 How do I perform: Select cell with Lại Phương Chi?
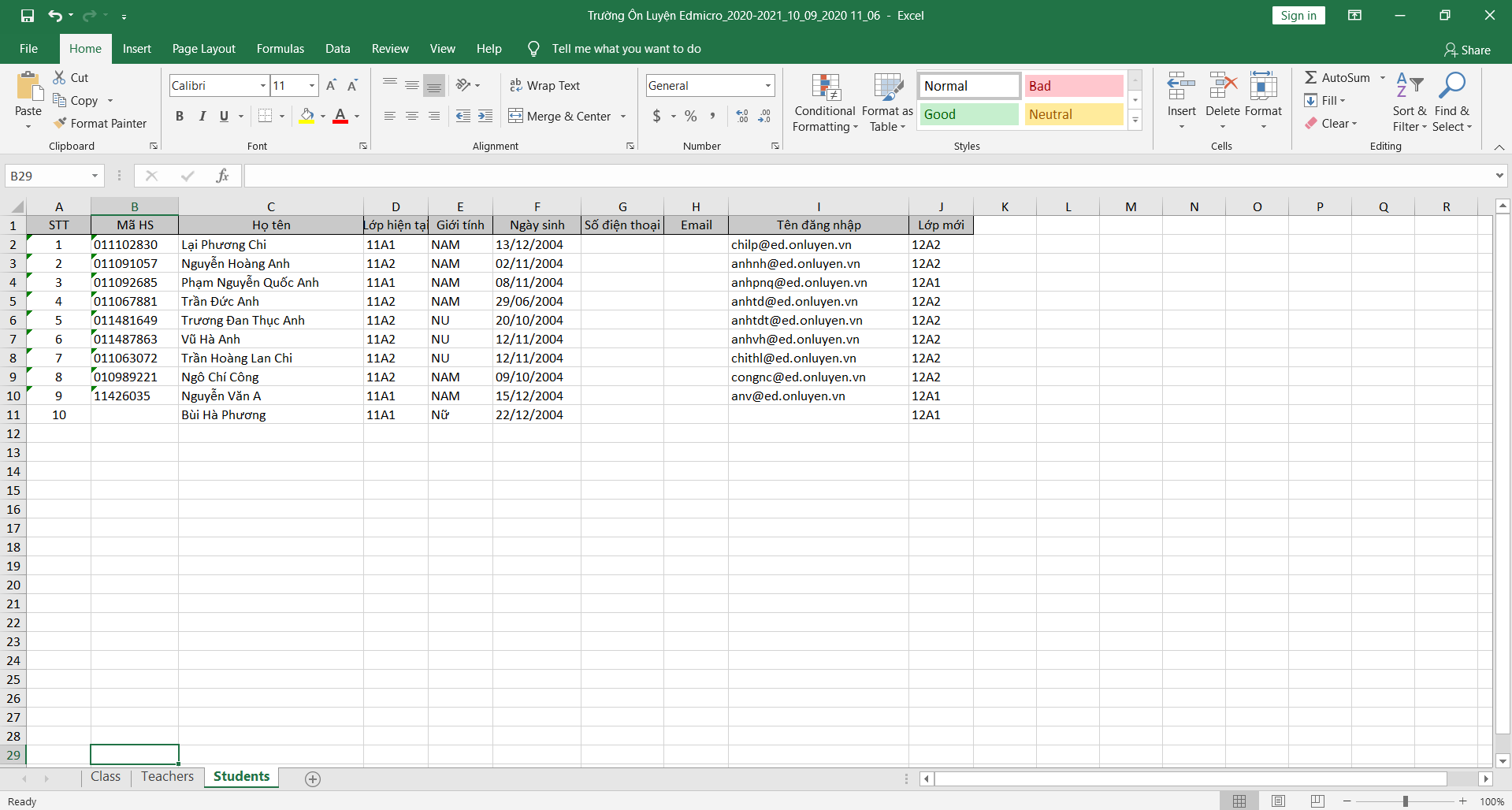[271, 244]
